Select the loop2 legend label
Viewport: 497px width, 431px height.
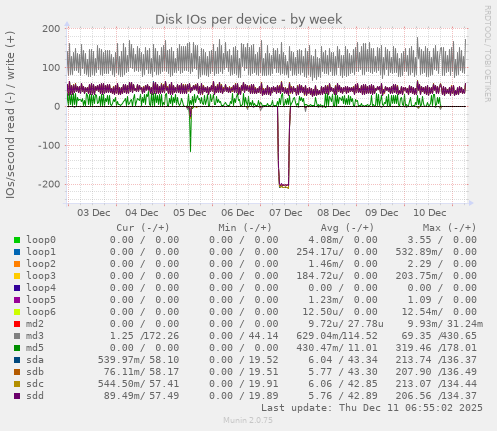tap(41, 264)
